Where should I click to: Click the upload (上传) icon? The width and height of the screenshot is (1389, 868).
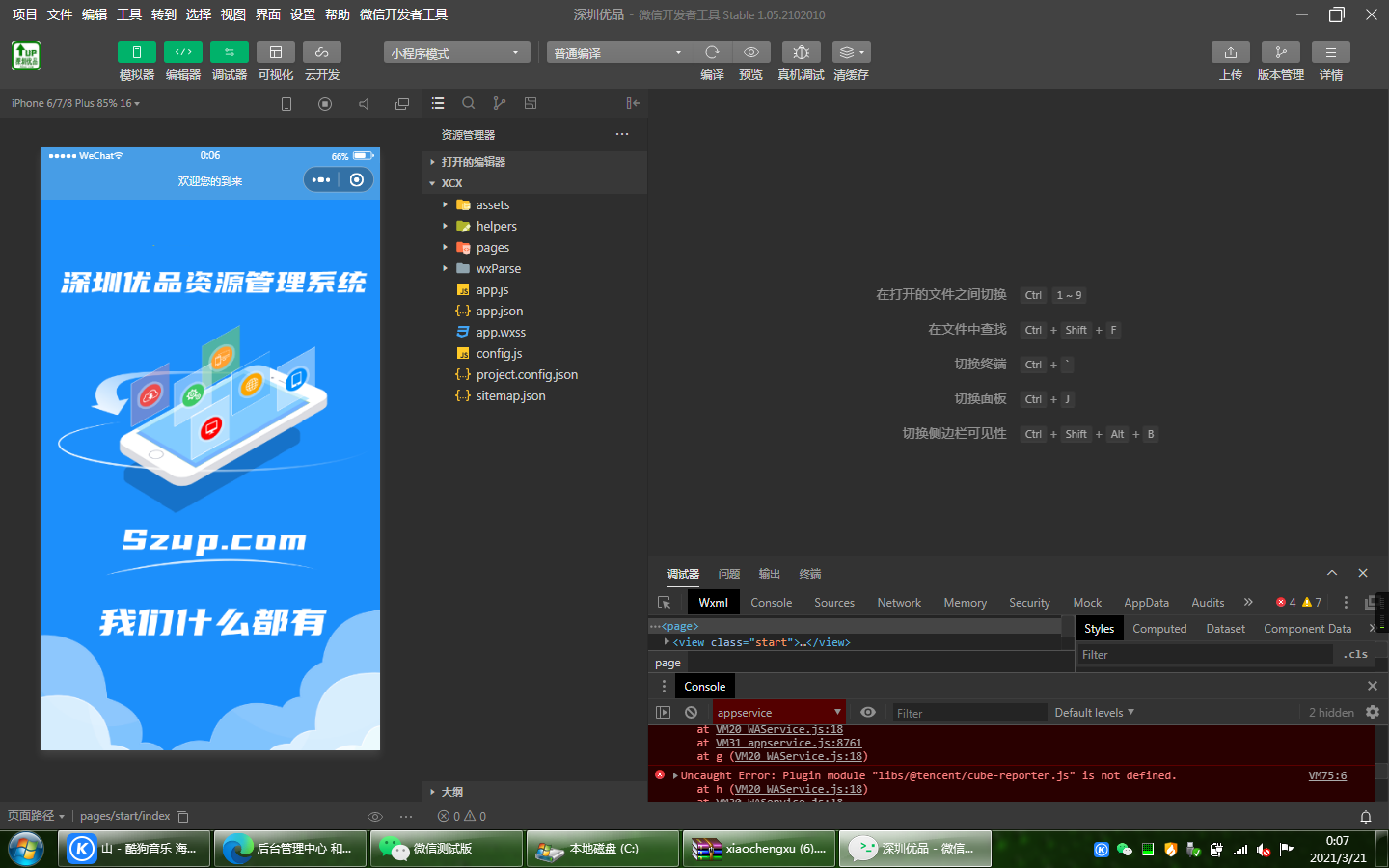[1230, 52]
